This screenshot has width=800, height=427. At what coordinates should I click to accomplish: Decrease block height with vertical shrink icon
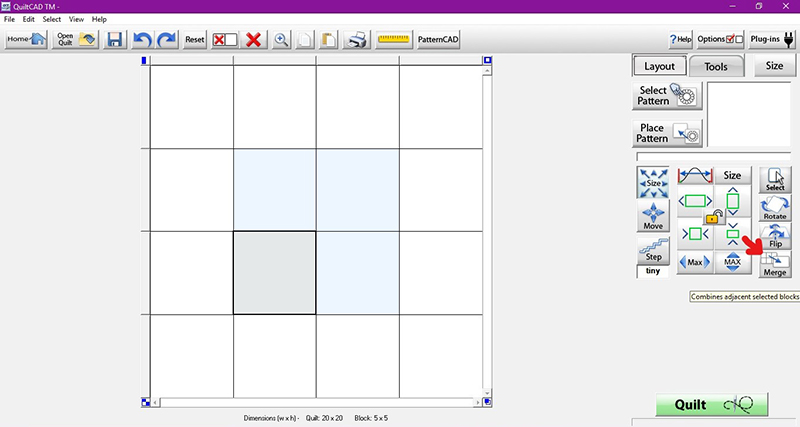[x=733, y=234]
